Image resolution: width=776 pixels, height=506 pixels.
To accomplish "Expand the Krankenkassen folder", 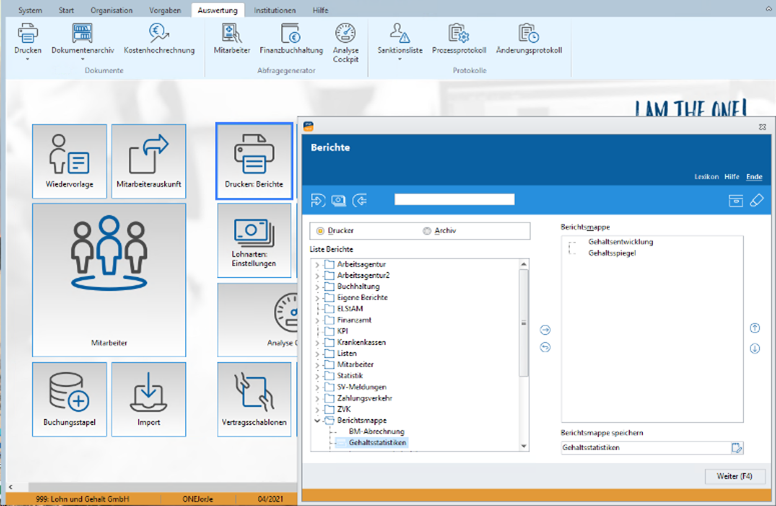I will click(317, 343).
